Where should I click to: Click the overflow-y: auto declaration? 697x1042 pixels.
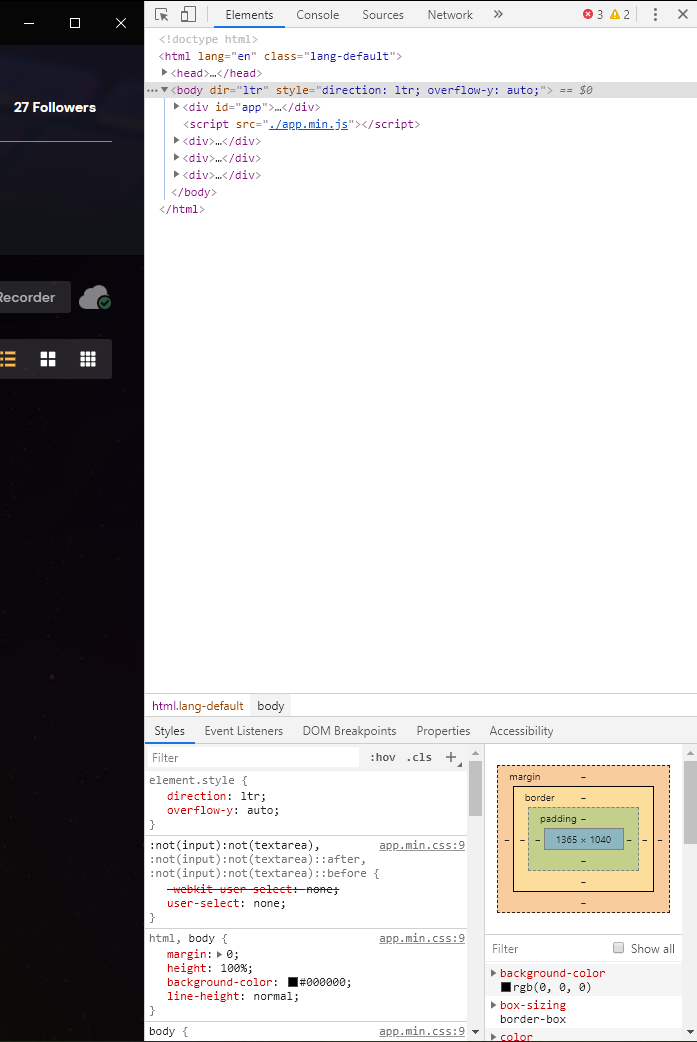tap(223, 810)
